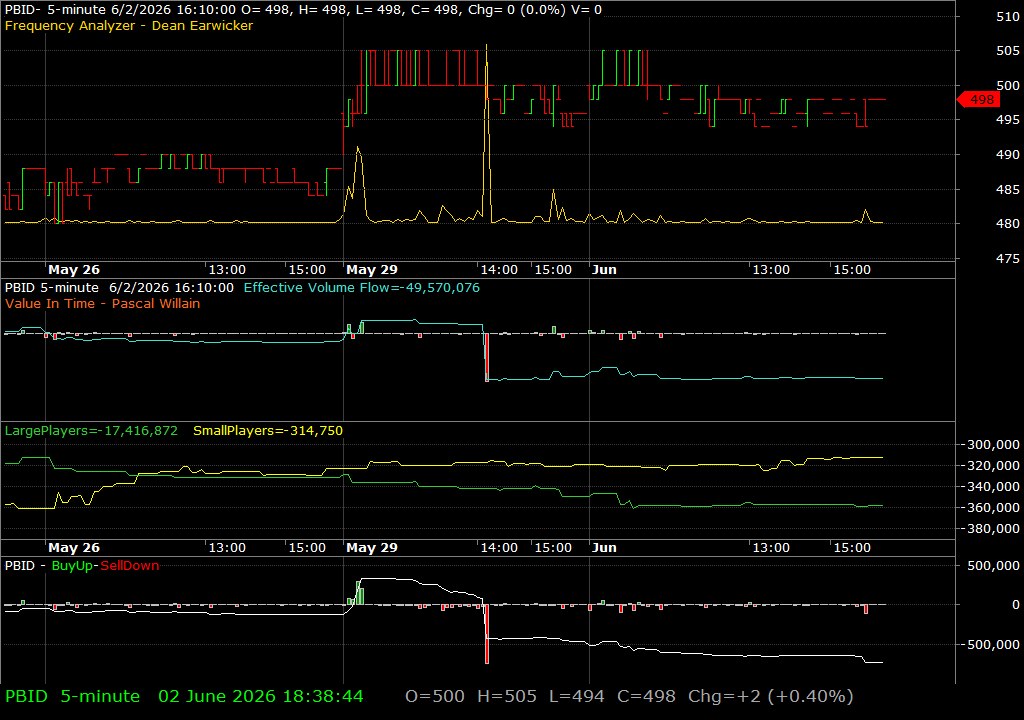Select the Frequency Analyzer - Dean Earwicker label
Screen dimensions: 1024x720
point(129,26)
